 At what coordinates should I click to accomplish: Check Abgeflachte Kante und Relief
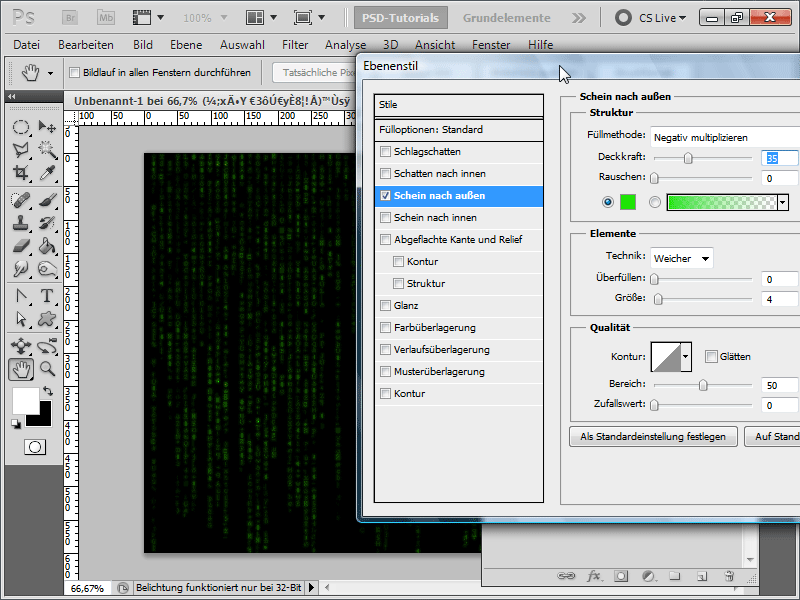tap(386, 239)
